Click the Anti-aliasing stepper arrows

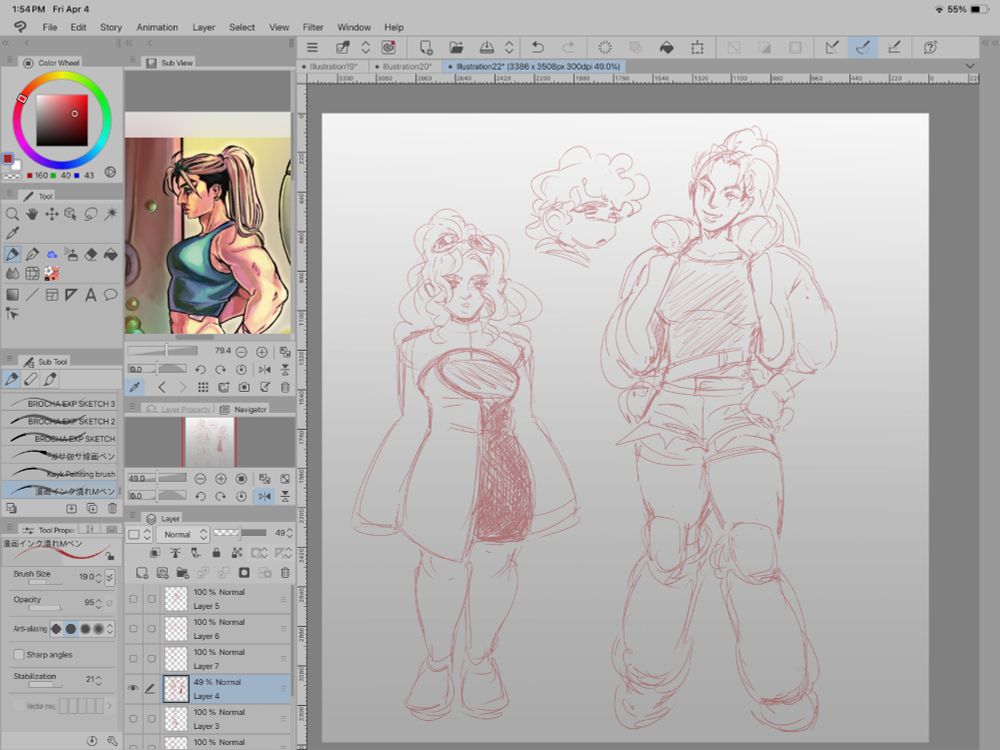(x=110, y=629)
